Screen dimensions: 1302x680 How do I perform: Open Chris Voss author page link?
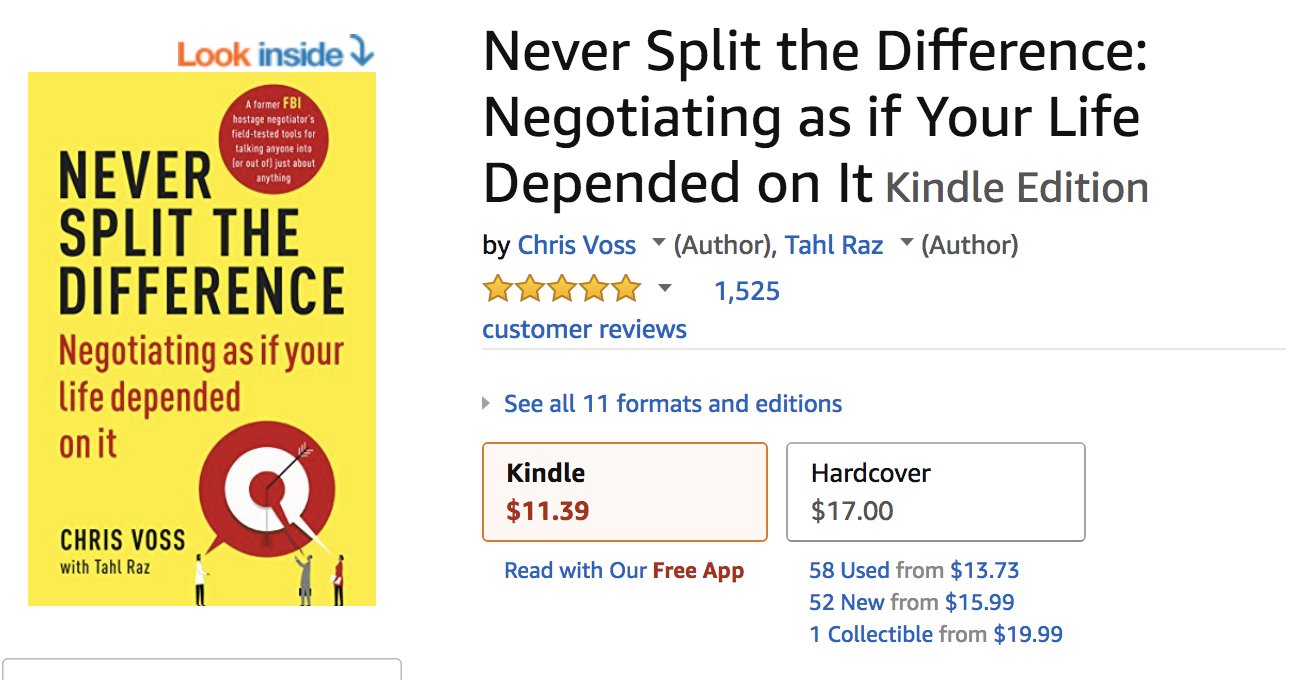pos(576,245)
